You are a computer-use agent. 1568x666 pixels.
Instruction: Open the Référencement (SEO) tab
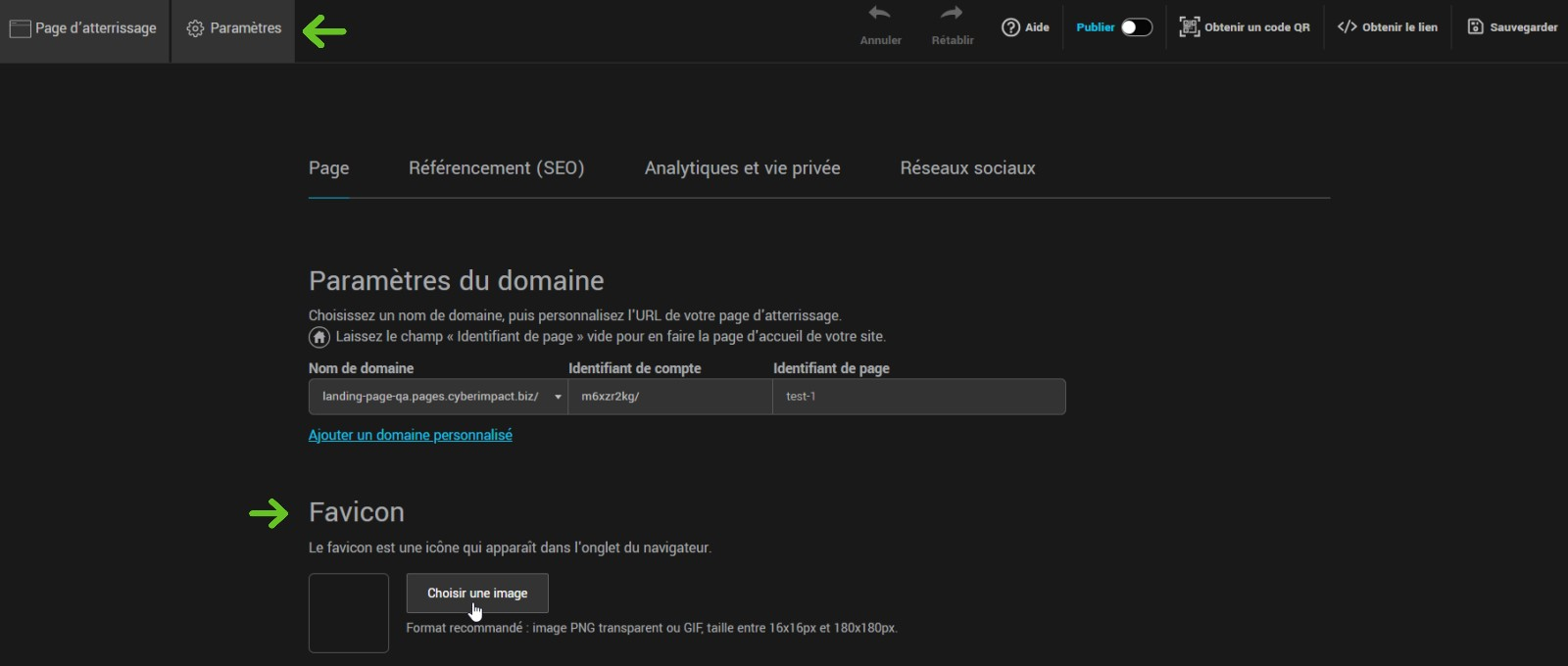click(x=496, y=168)
